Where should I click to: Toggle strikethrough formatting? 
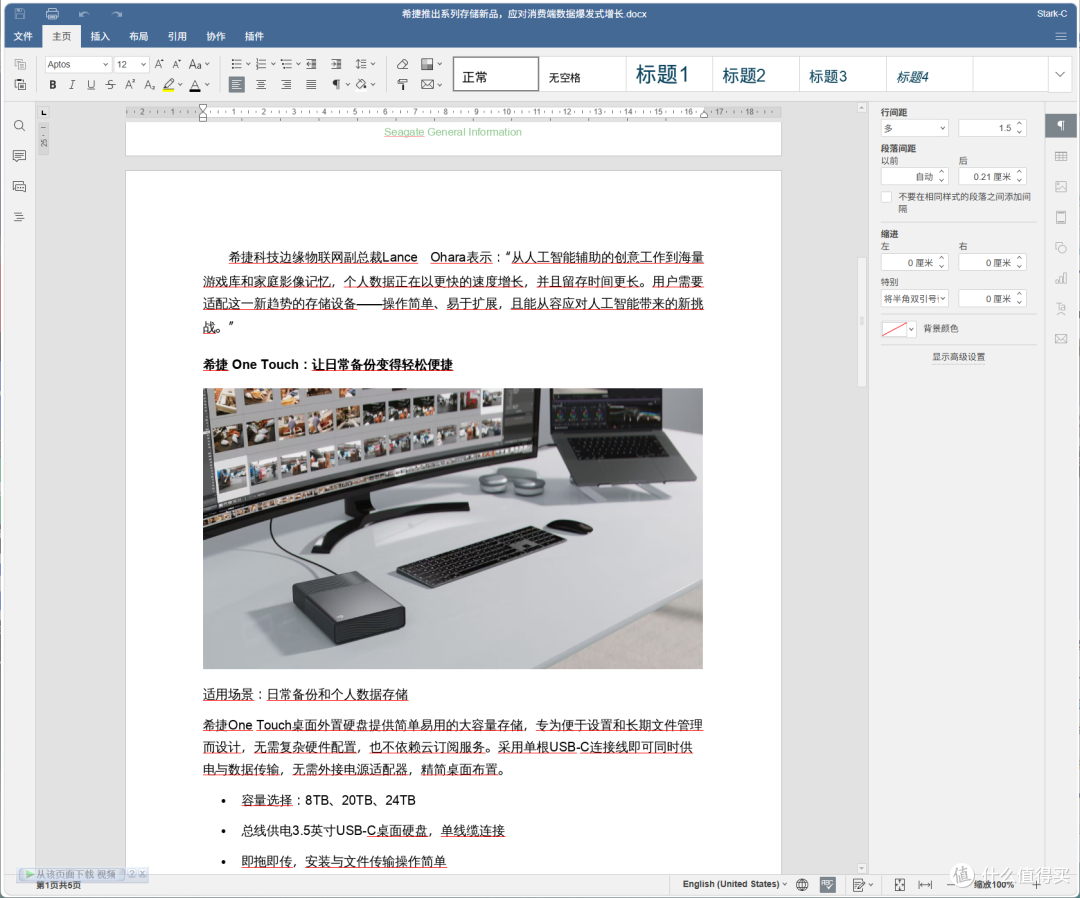point(110,85)
